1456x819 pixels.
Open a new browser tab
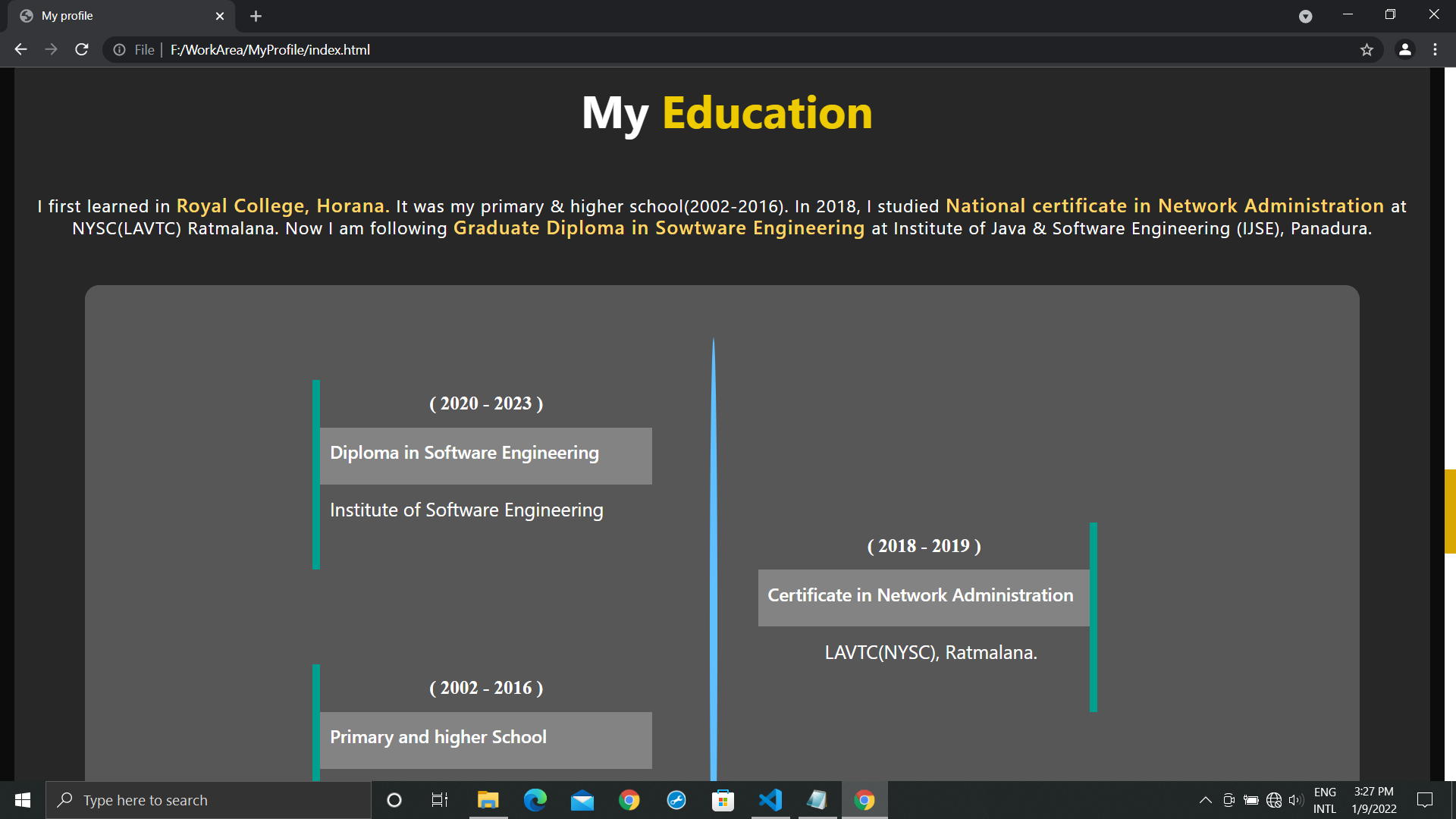[256, 16]
